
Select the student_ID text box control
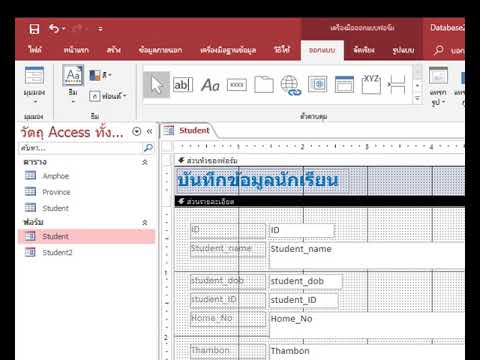pyautogui.click(x=304, y=300)
